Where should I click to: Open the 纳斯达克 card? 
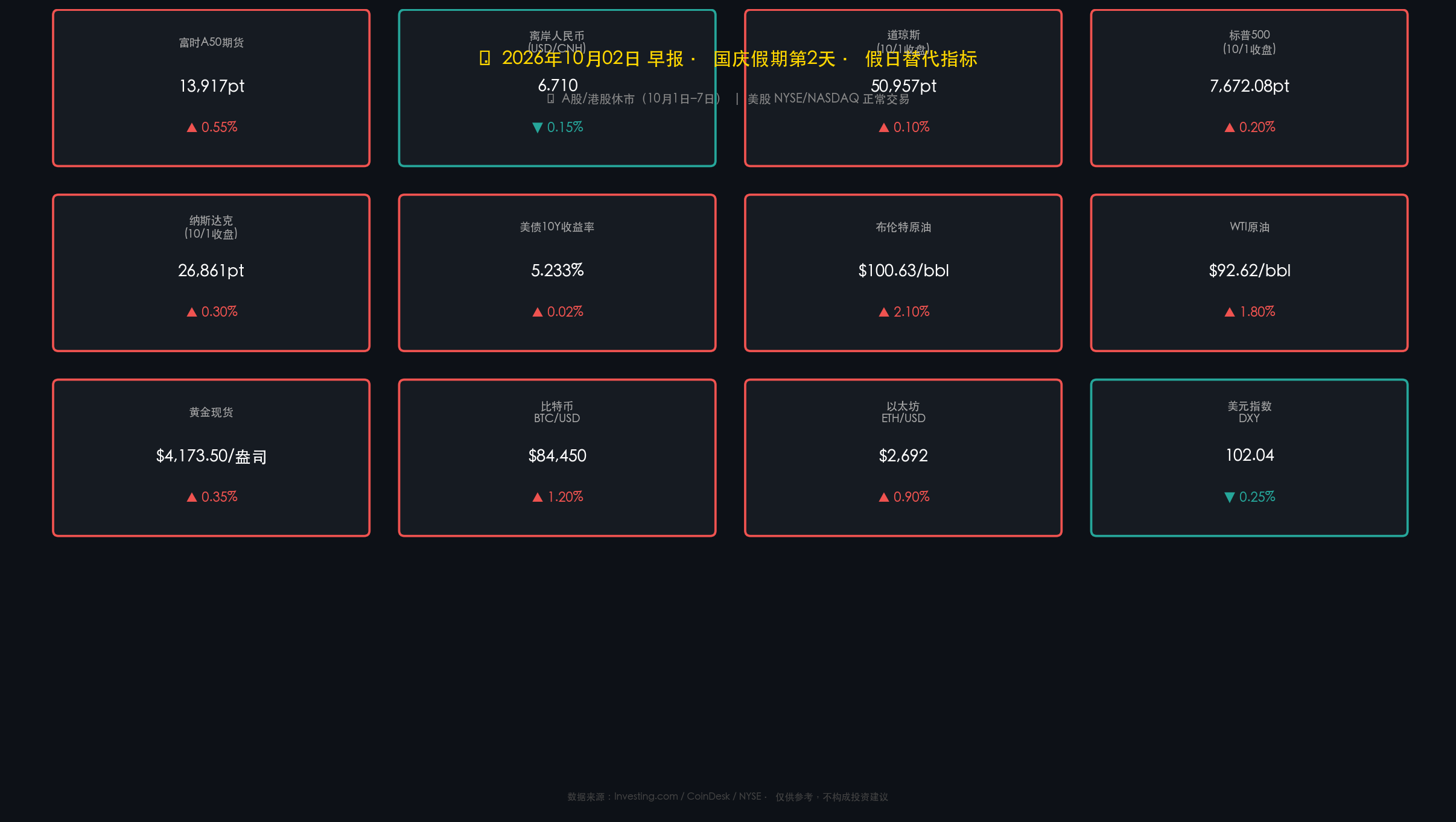coord(211,273)
